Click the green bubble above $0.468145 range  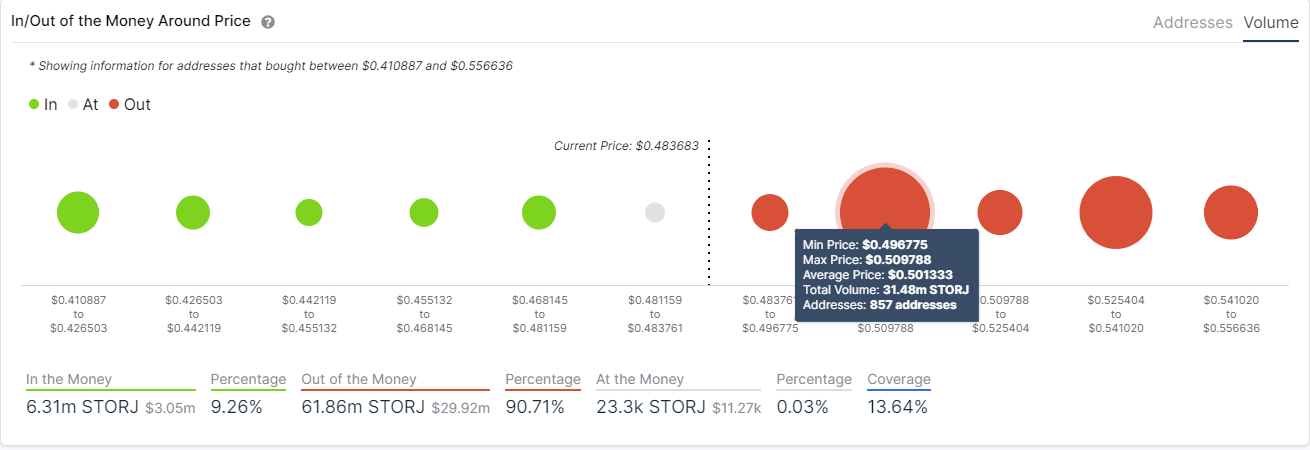click(539, 212)
